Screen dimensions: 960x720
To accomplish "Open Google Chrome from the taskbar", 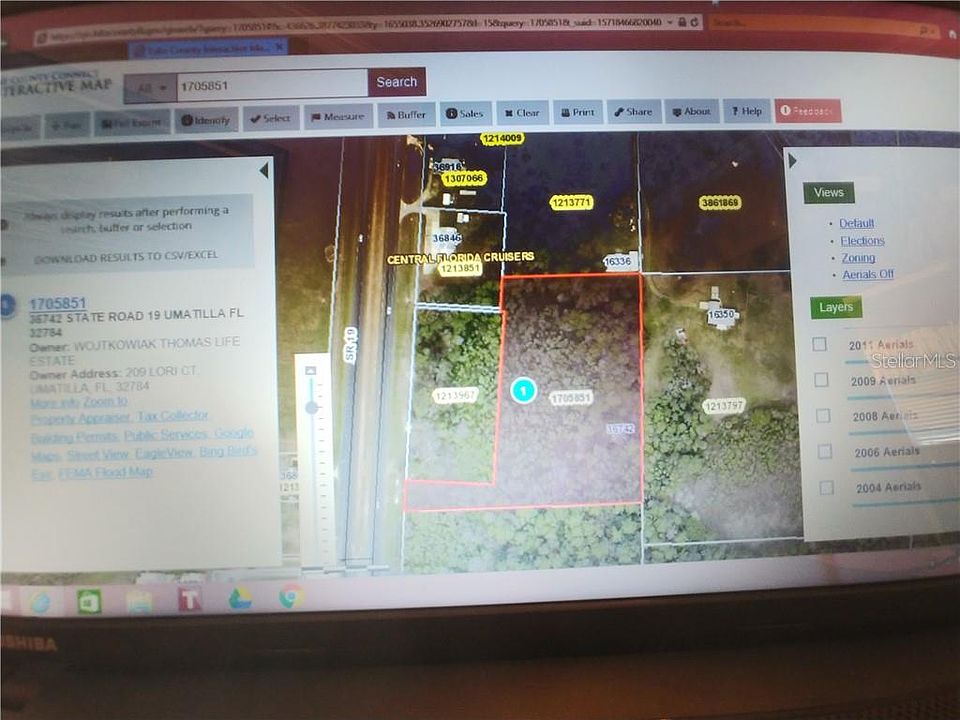I will tap(291, 596).
